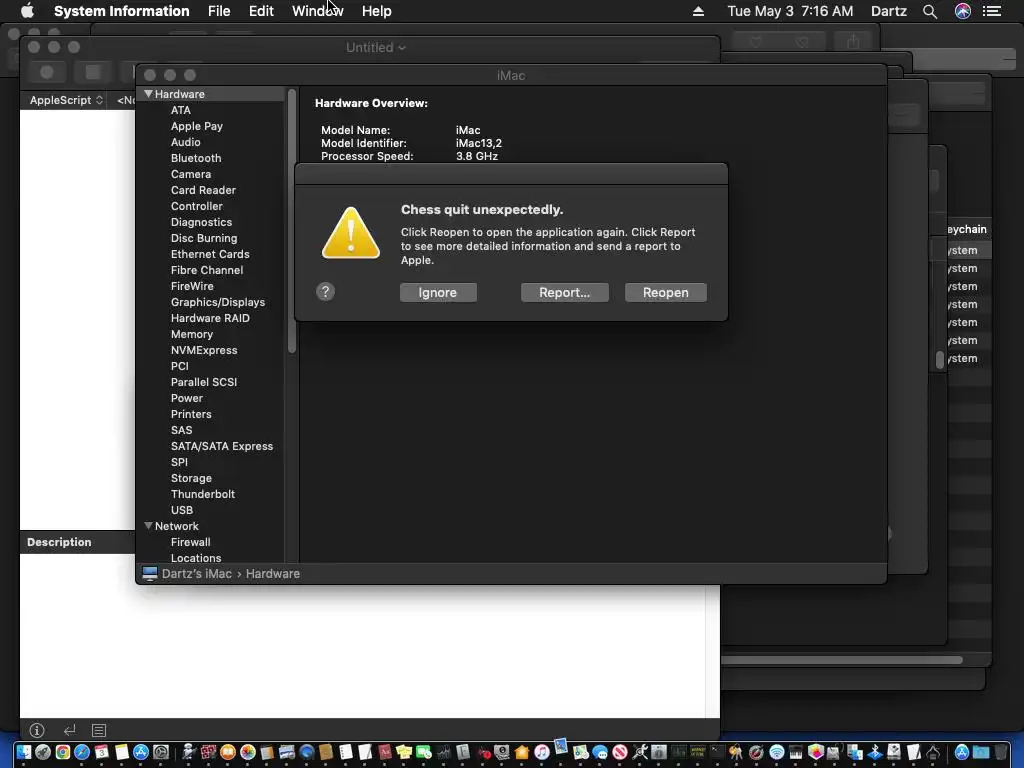Select Memory in sidebar

(191, 334)
